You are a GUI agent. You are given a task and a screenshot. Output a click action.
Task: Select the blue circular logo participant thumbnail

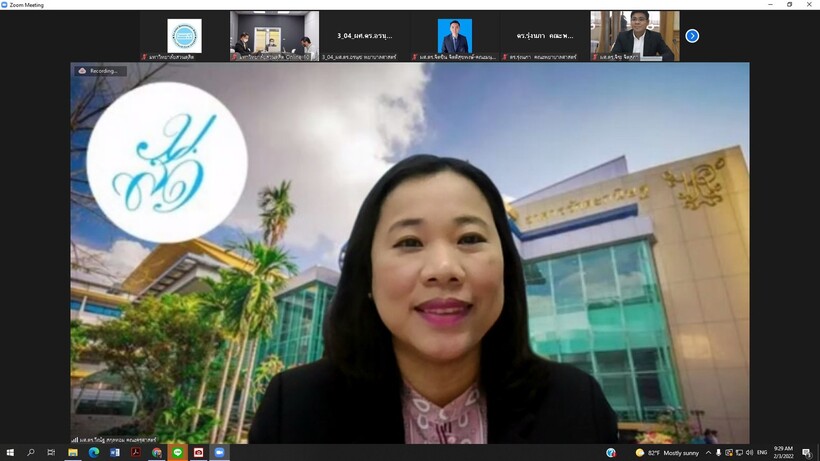pos(184,36)
